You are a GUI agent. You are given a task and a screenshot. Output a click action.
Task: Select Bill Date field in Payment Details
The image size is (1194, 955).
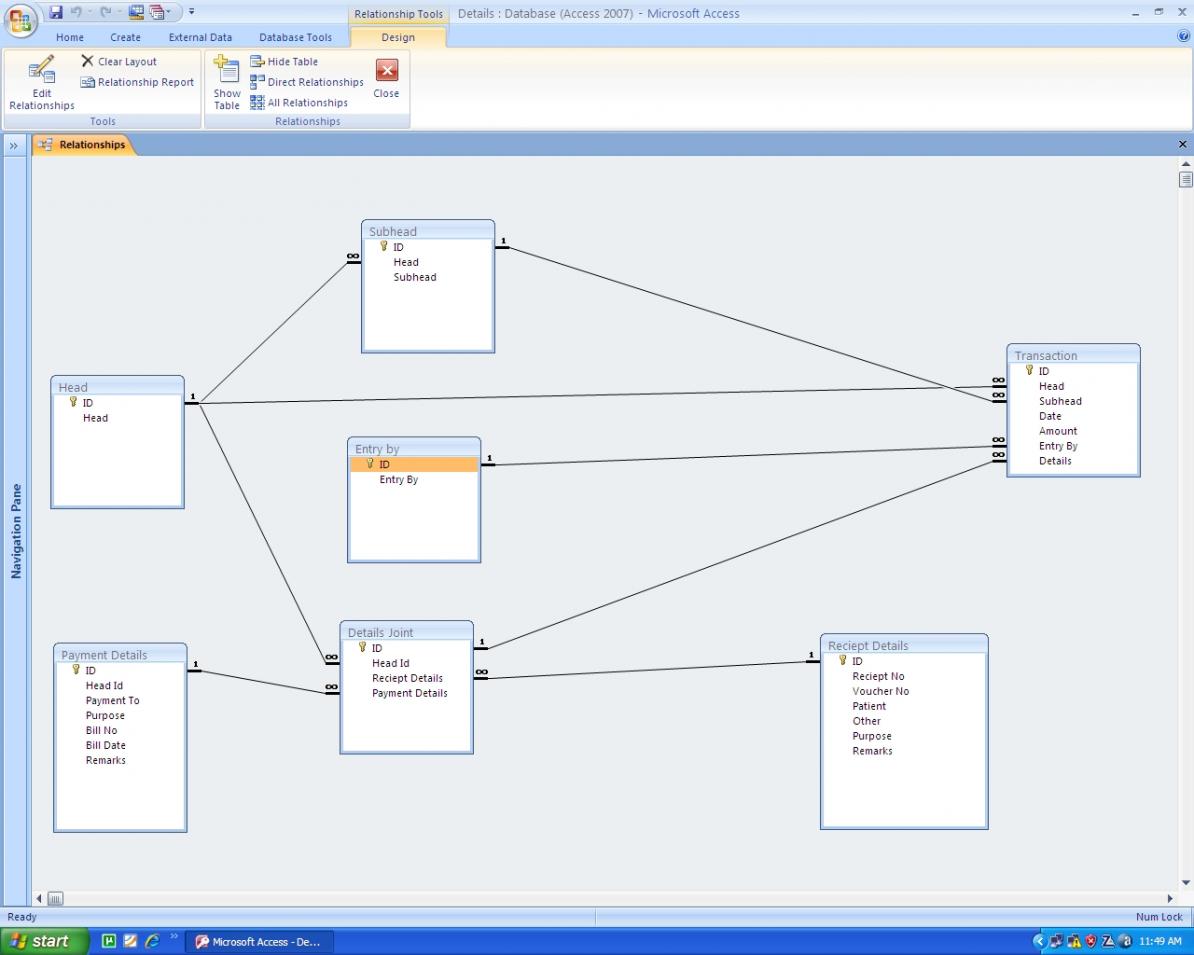pyautogui.click(x=106, y=746)
